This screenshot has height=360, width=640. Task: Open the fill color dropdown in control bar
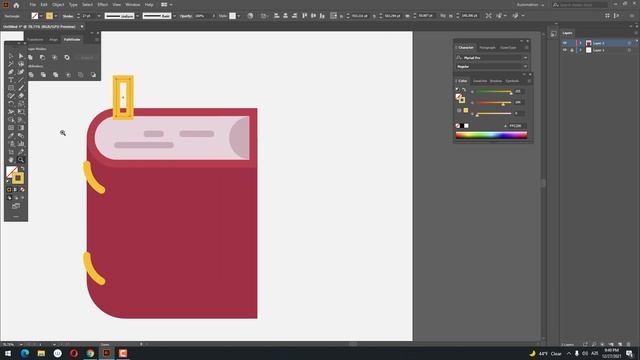pyautogui.click(x=41, y=16)
